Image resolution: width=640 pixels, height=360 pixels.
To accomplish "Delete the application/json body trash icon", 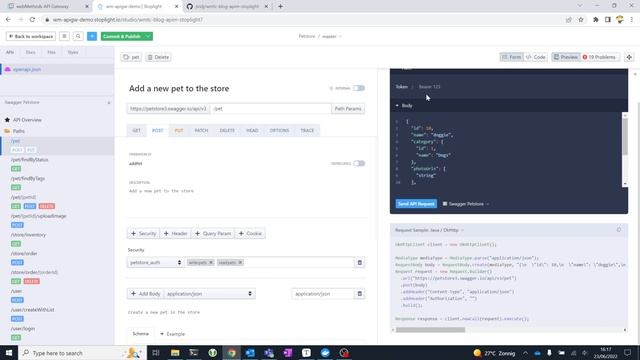I will (360, 293).
